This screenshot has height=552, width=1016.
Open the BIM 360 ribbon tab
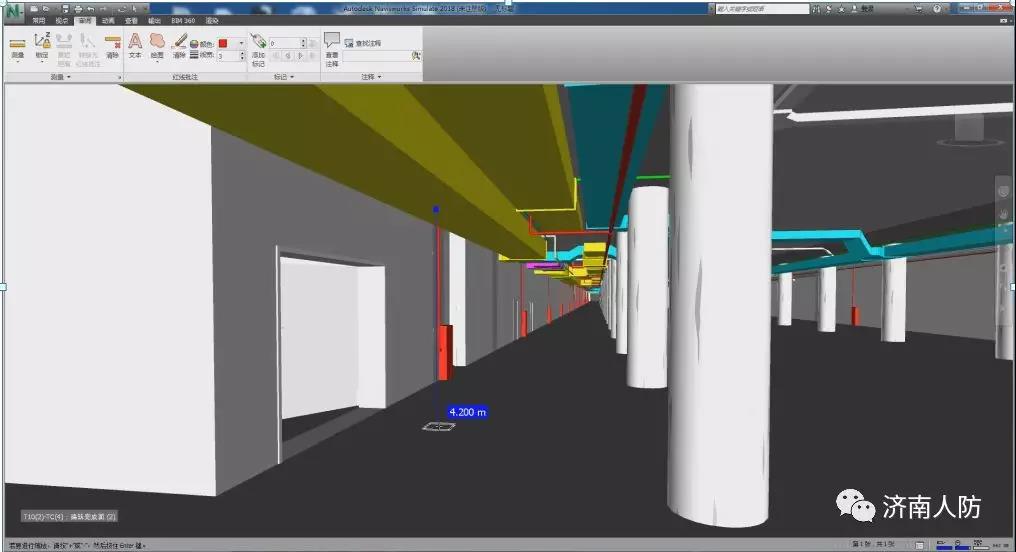[x=182, y=20]
